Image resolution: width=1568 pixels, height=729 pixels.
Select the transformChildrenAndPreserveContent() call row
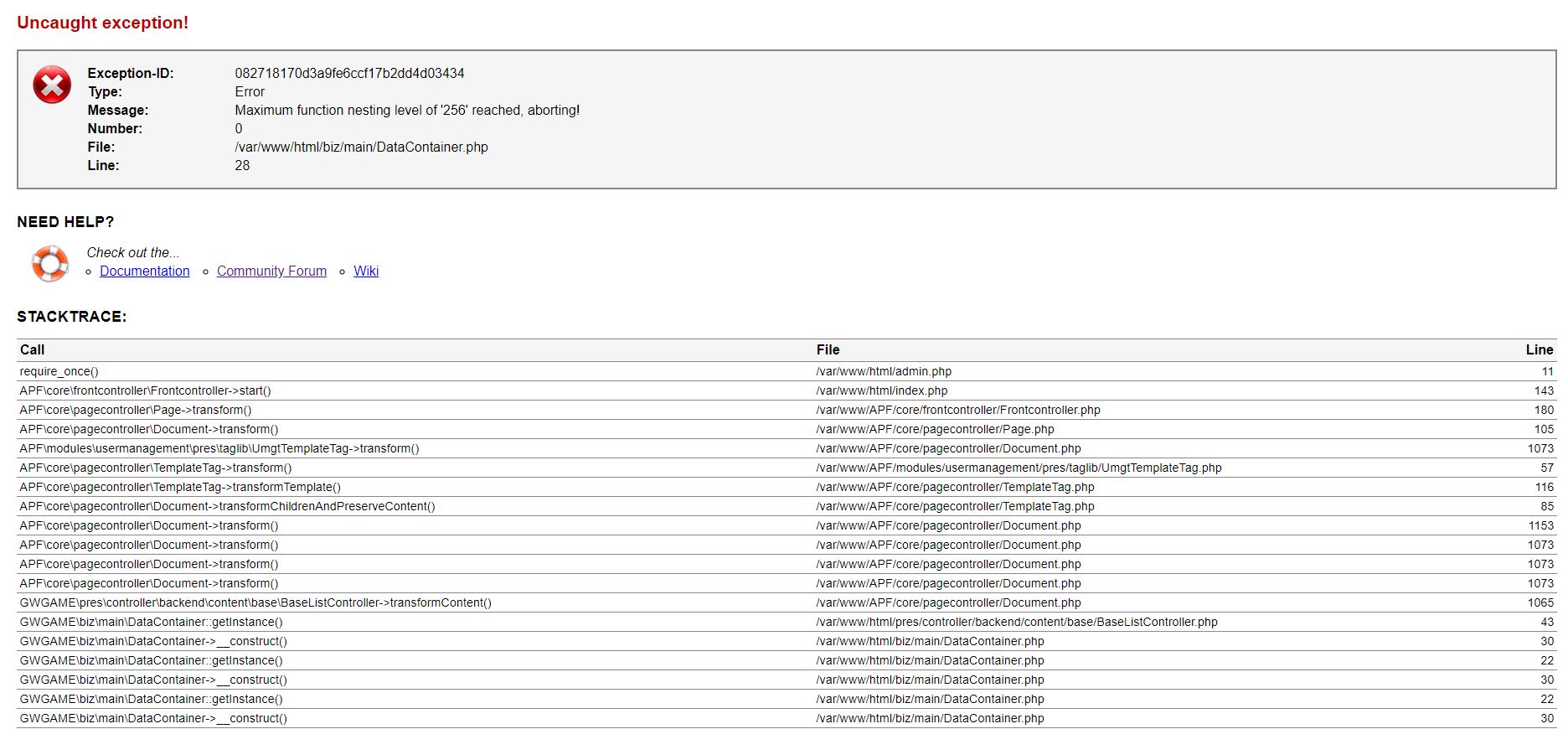(x=787, y=506)
